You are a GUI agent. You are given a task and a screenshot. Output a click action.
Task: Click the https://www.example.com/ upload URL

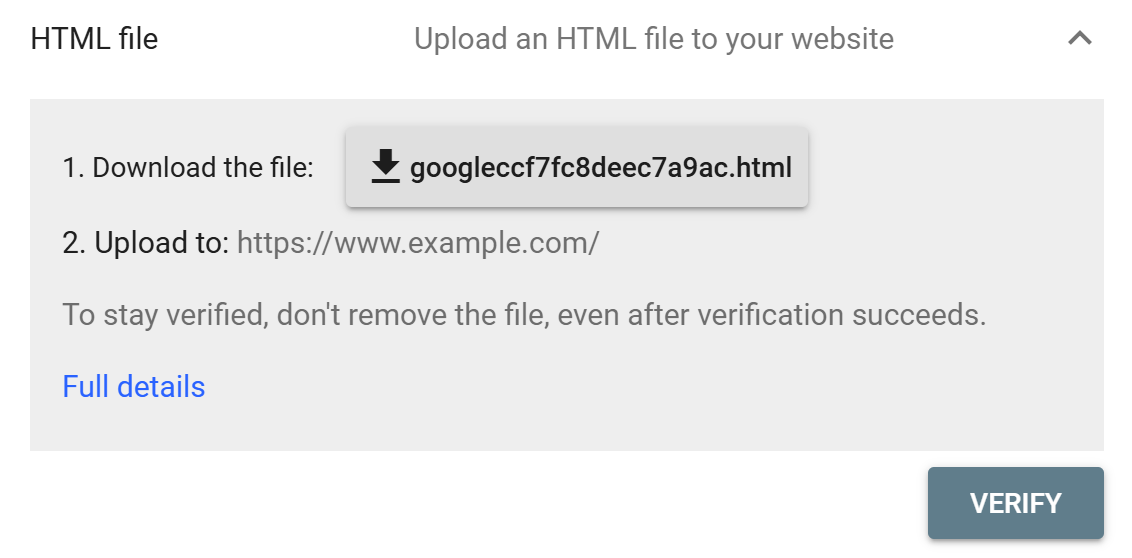coord(418,243)
